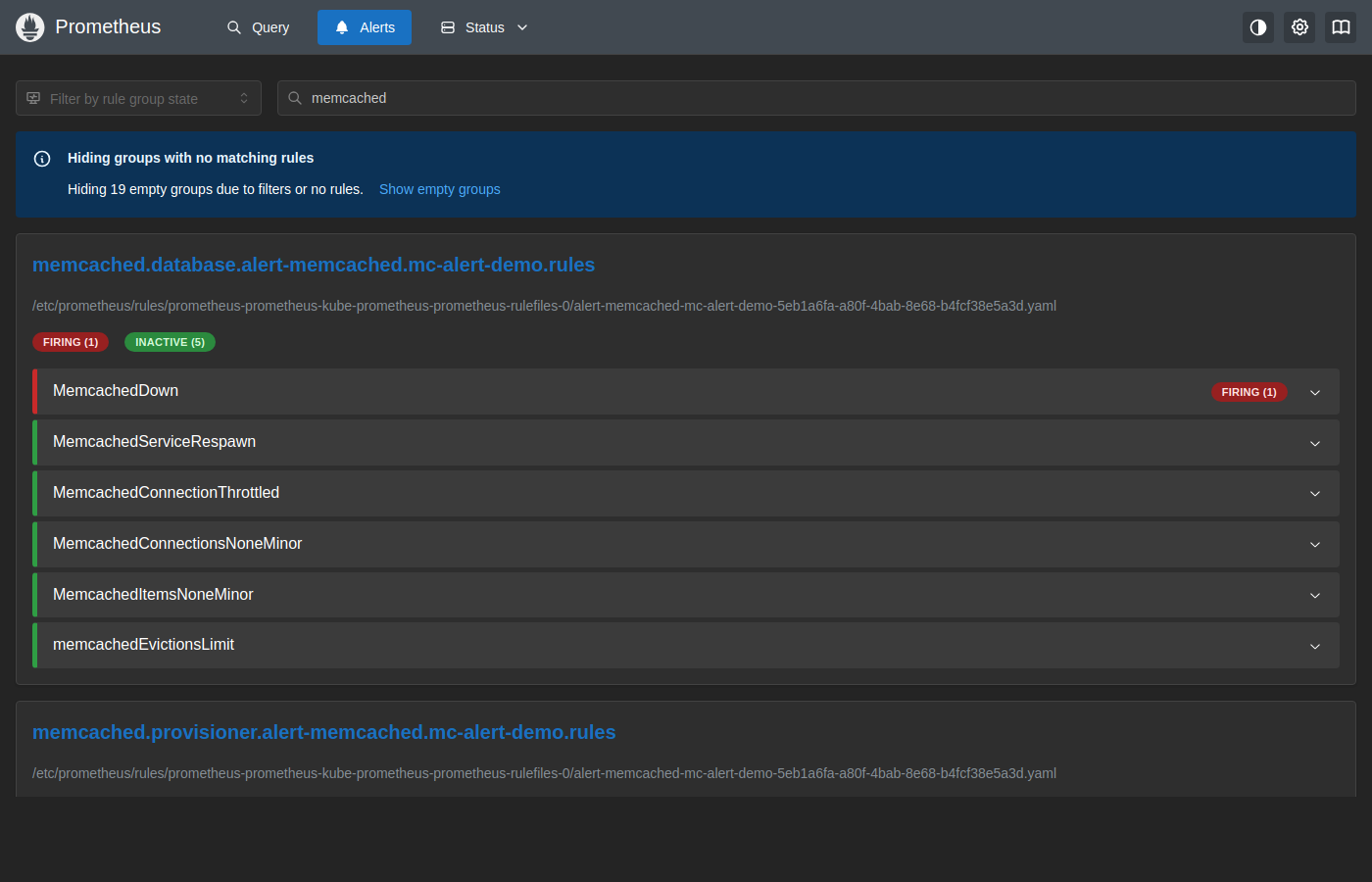This screenshot has width=1372, height=882.
Task: Open the Query page
Action: point(258,27)
